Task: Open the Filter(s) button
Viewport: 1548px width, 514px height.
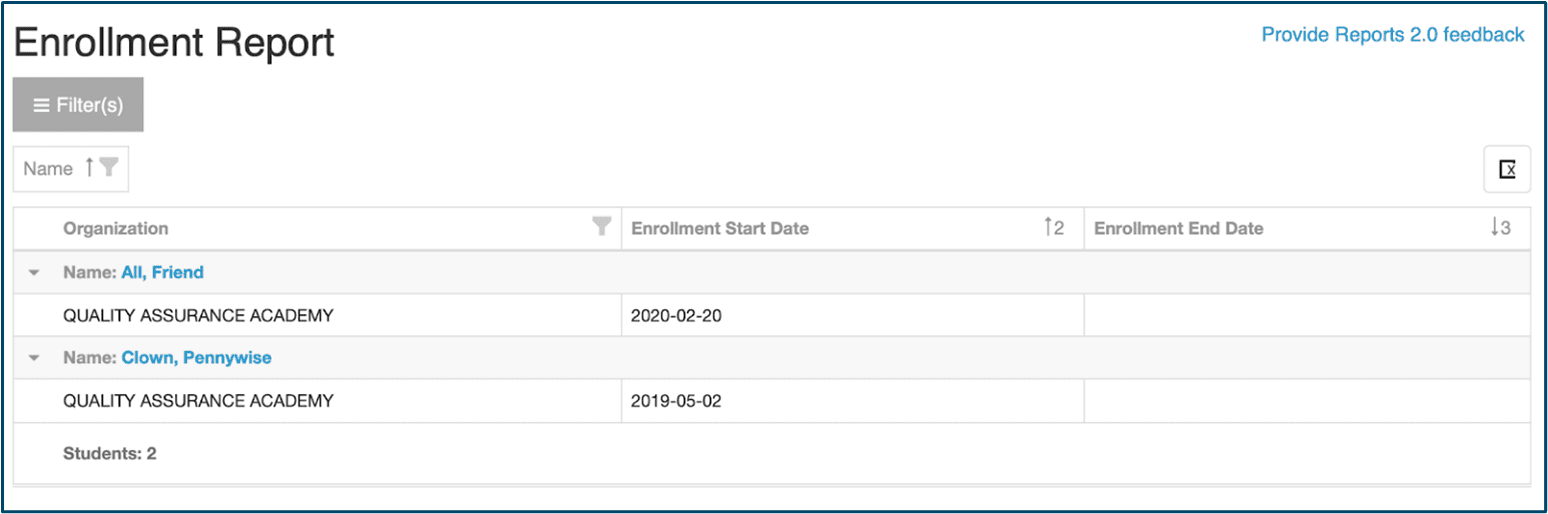Action: (78, 105)
